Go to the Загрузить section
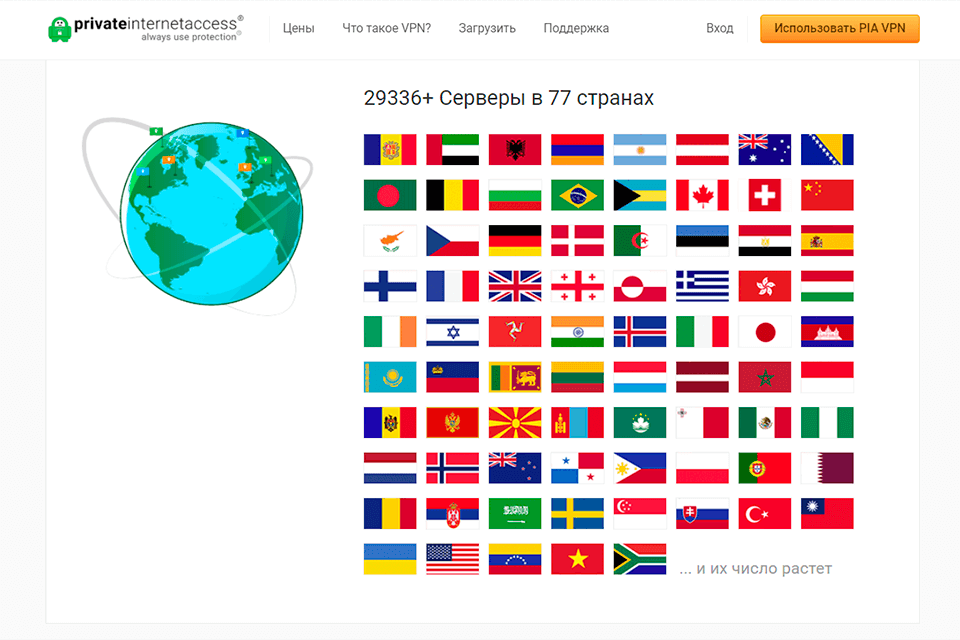960x640 pixels. 487,28
